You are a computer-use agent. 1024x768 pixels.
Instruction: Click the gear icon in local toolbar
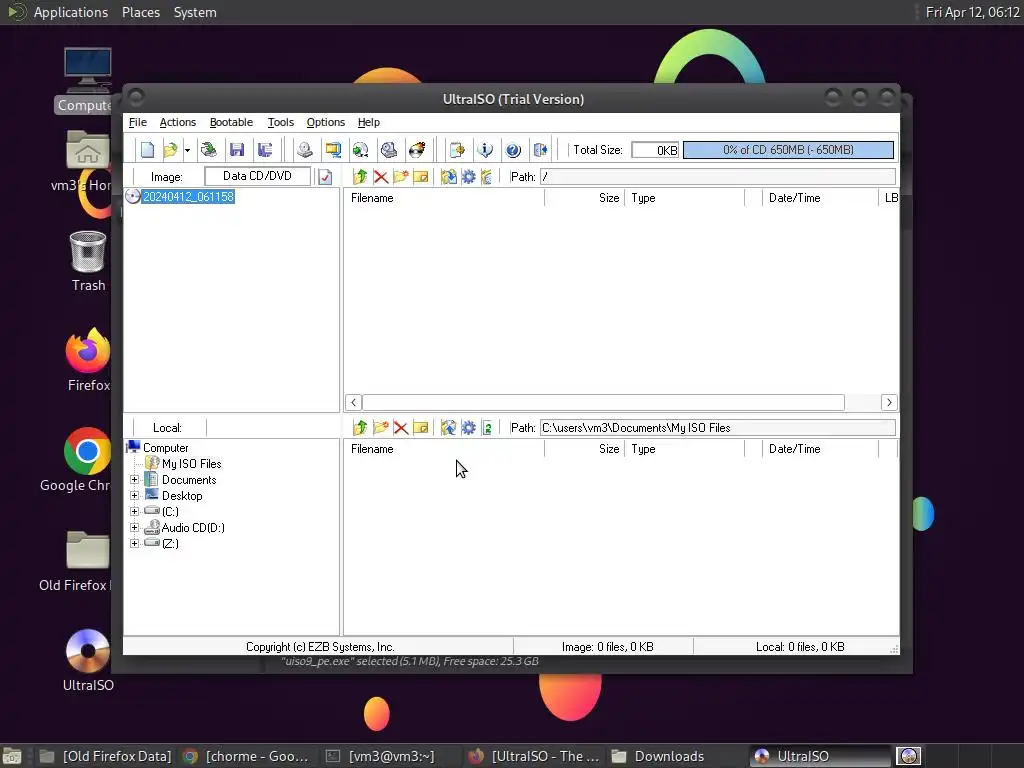469,428
